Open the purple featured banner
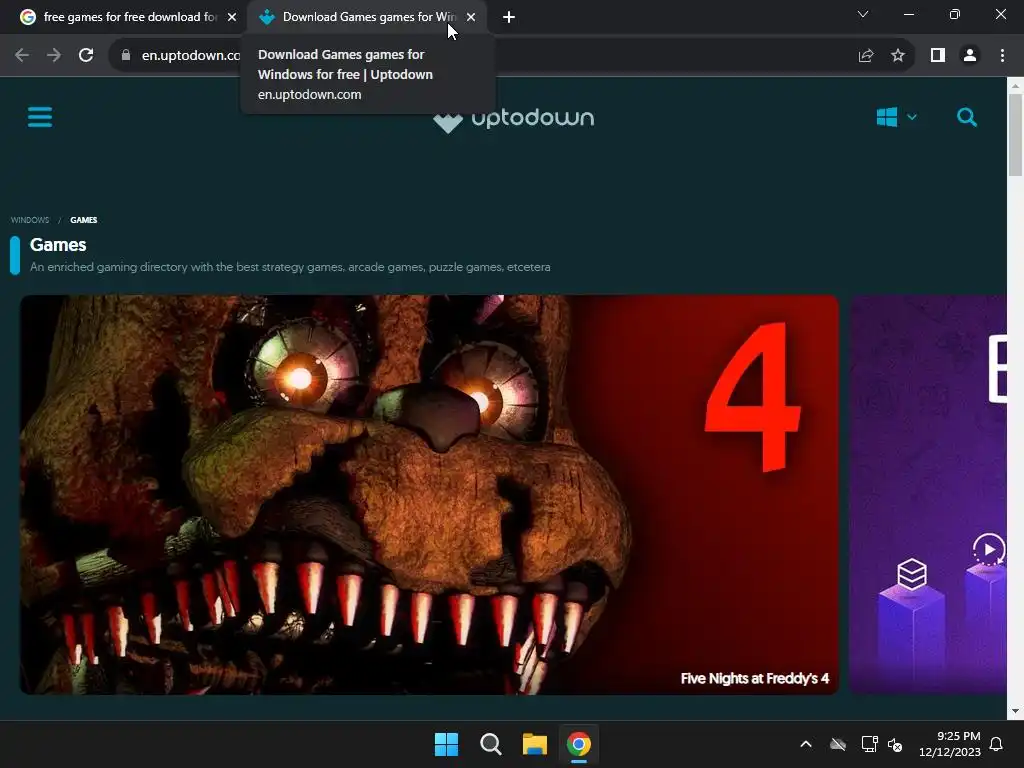The image size is (1024, 768). click(927, 494)
